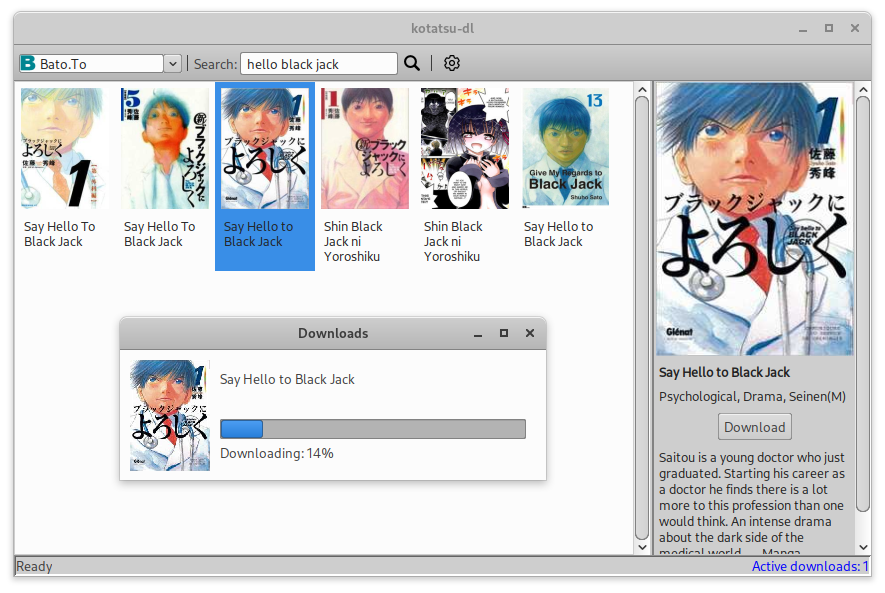Select the highlighted Glénat 'Say Hello to Black Jack' cover
Viewport: 885px width, 593px height.
click(x=265, y=148)
